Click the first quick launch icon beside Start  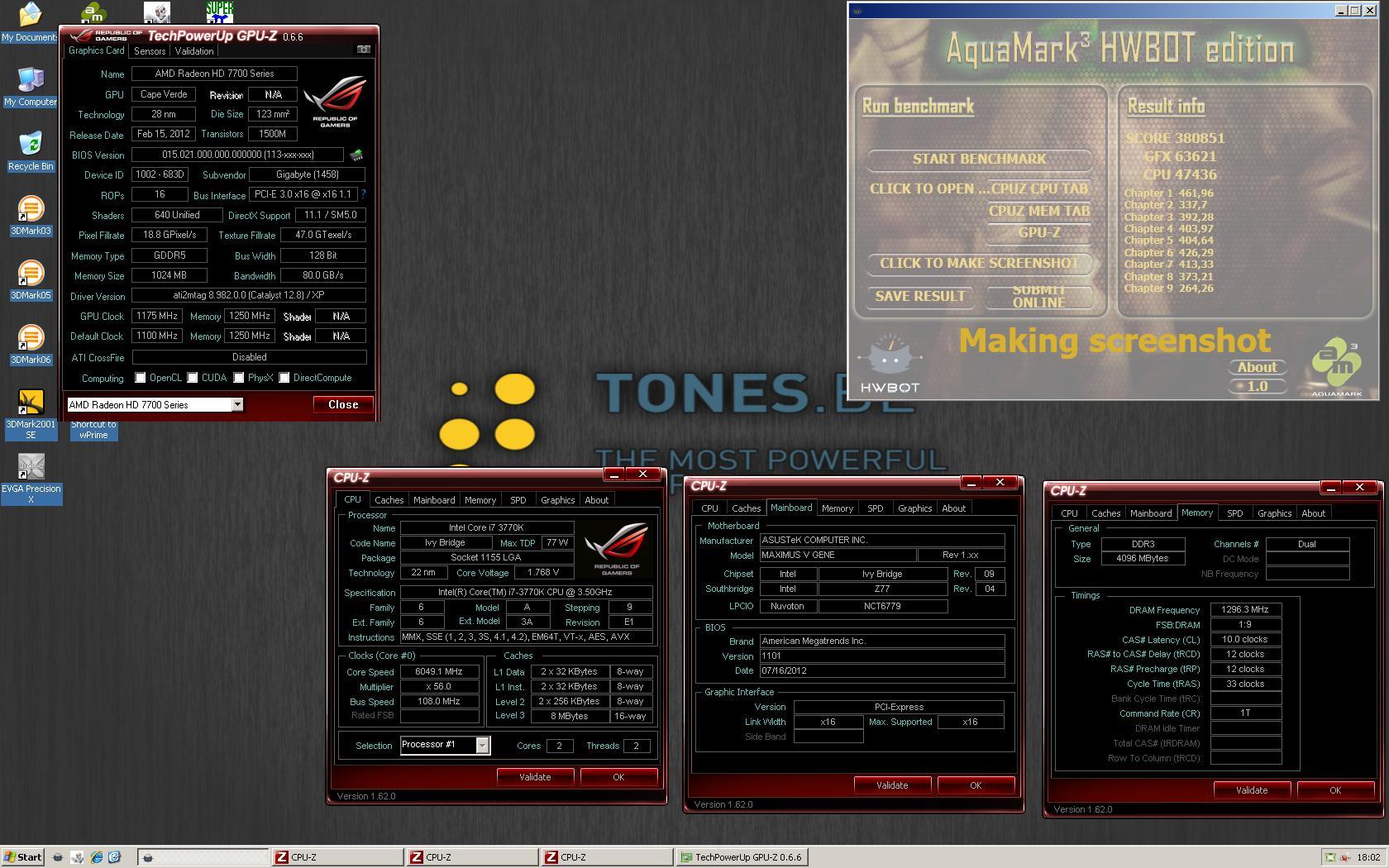tap(58, 857)
